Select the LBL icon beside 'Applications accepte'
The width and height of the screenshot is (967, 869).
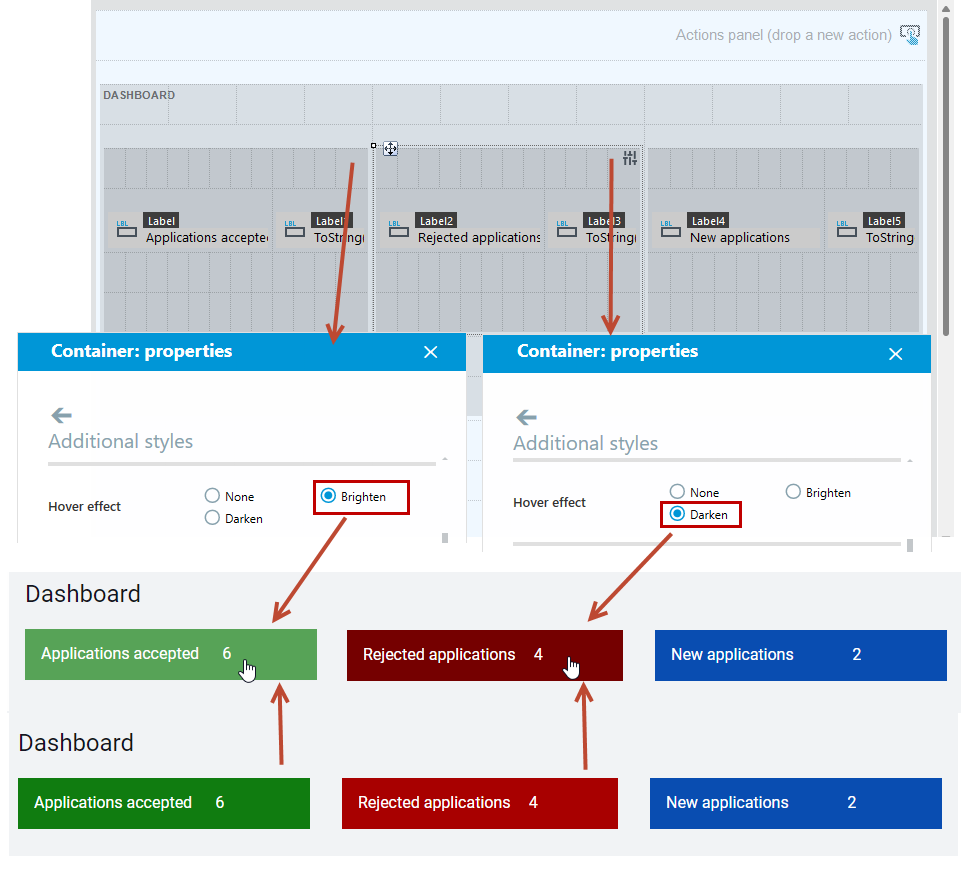click(126, 229)
